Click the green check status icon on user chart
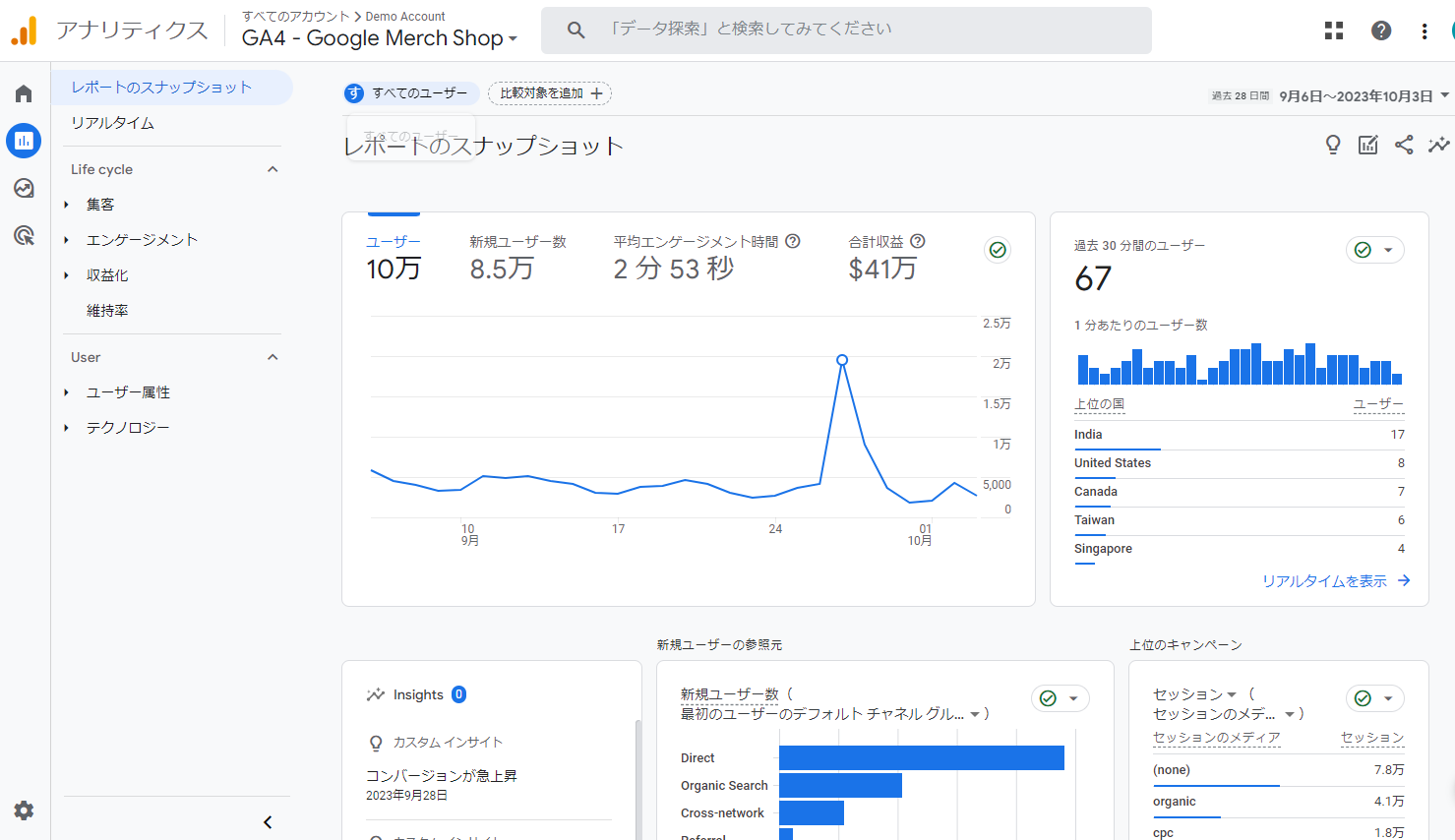Screen dimensions: 1455x840 click(998, 250)
